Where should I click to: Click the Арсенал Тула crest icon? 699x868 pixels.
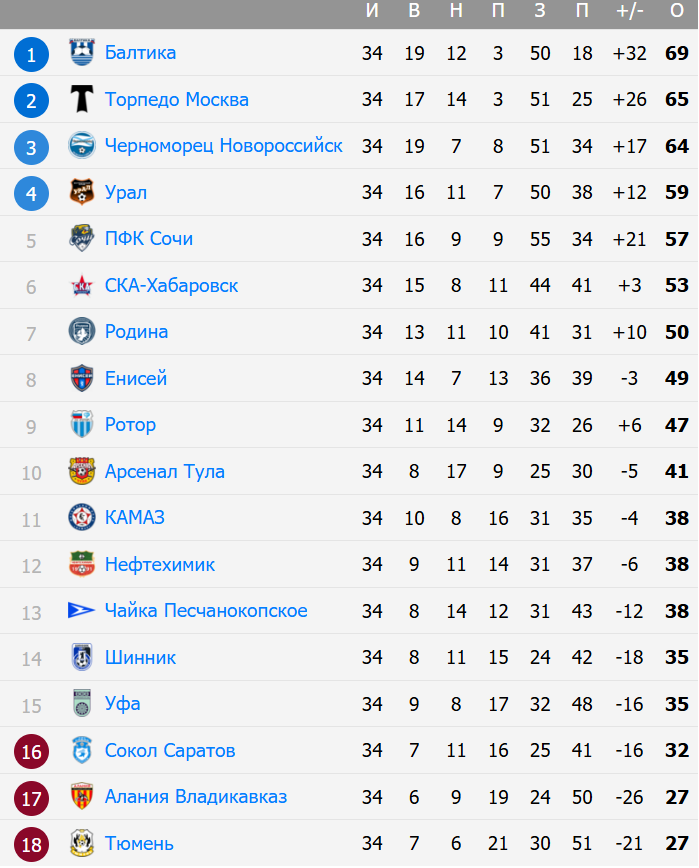82,471
